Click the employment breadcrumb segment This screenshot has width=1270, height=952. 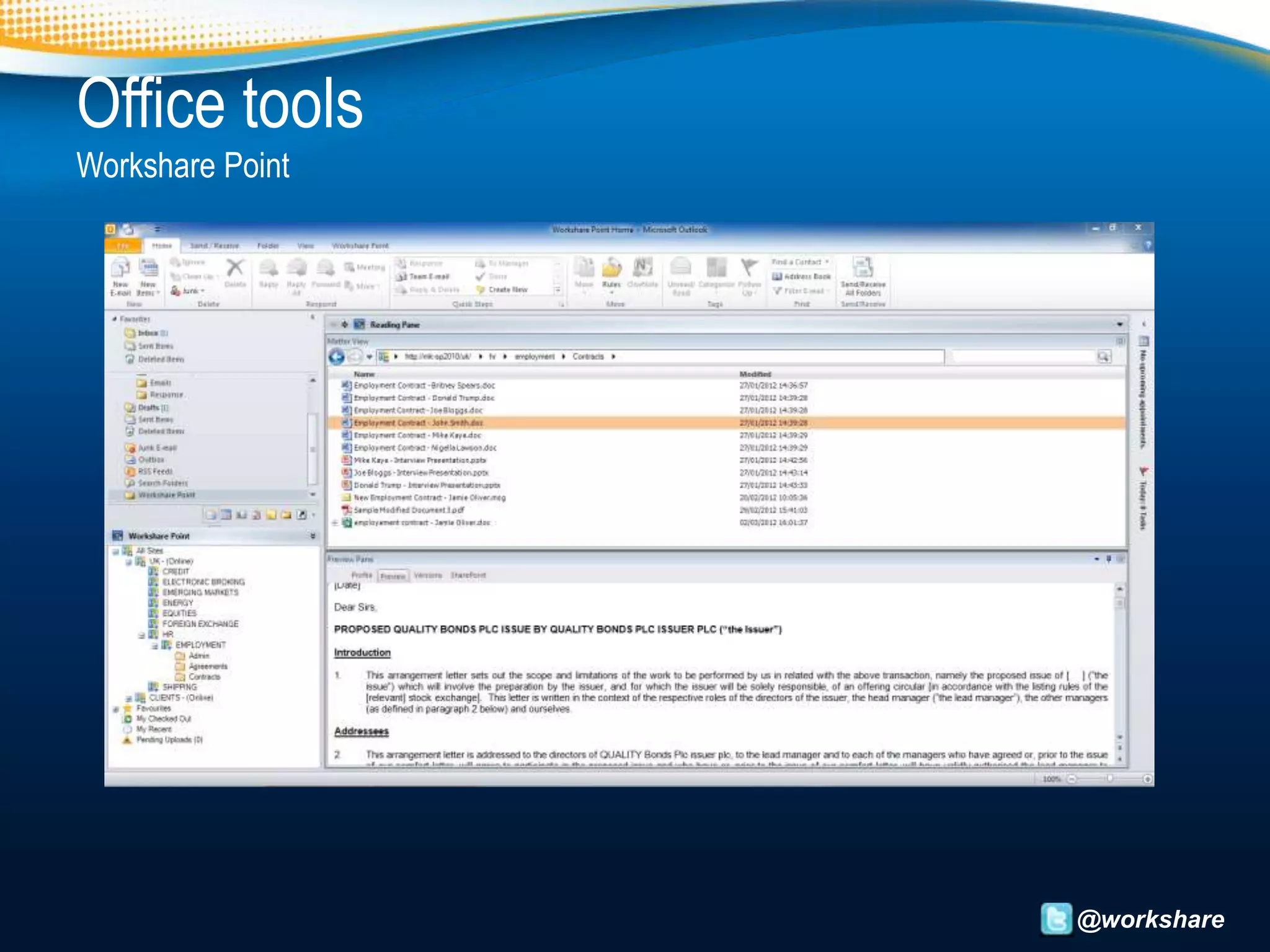tap(535, 357)
